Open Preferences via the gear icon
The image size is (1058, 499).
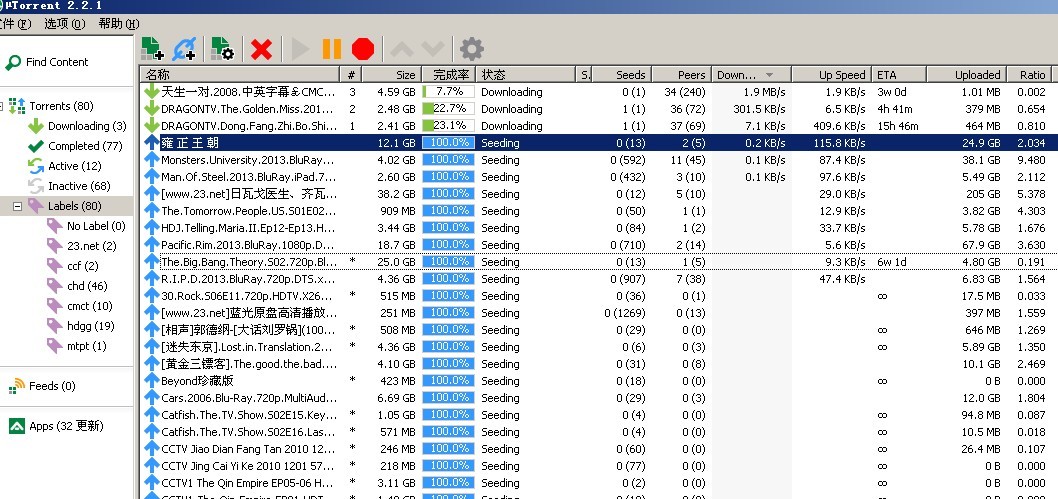pyautogui.click(x=471, y=49)
